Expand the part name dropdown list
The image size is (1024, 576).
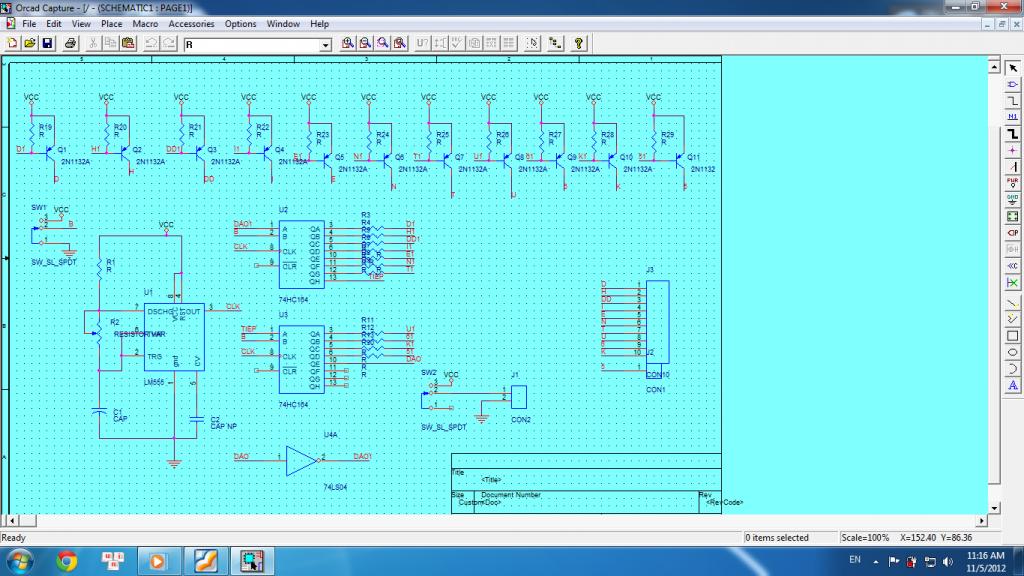tap(324, 45)
